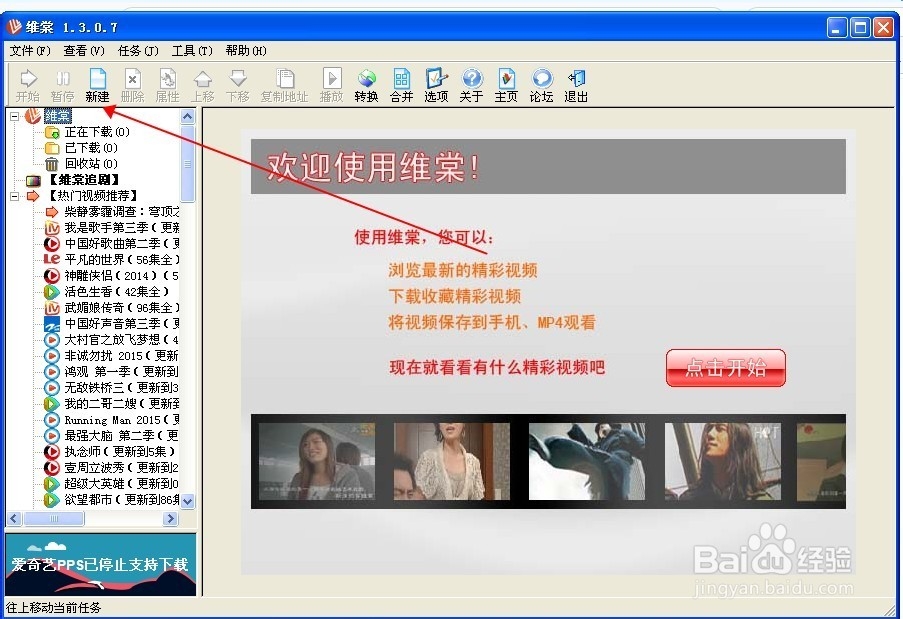903x619 pixels.
Task: Click the 开始 (Start) toolbar icon
Action: (28, 85)
